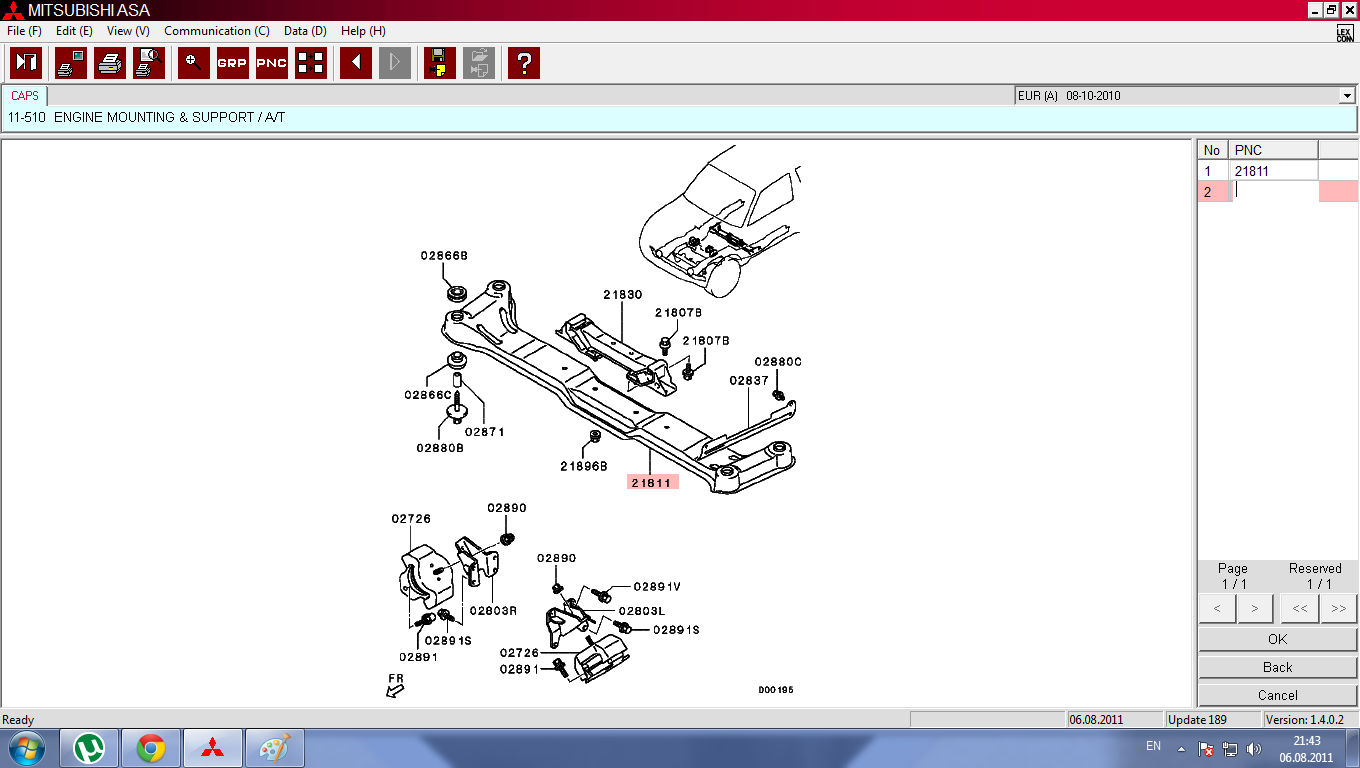1360x768 pixels.
Task: Select part label 02803R in diagram
Action: point(493,610)
